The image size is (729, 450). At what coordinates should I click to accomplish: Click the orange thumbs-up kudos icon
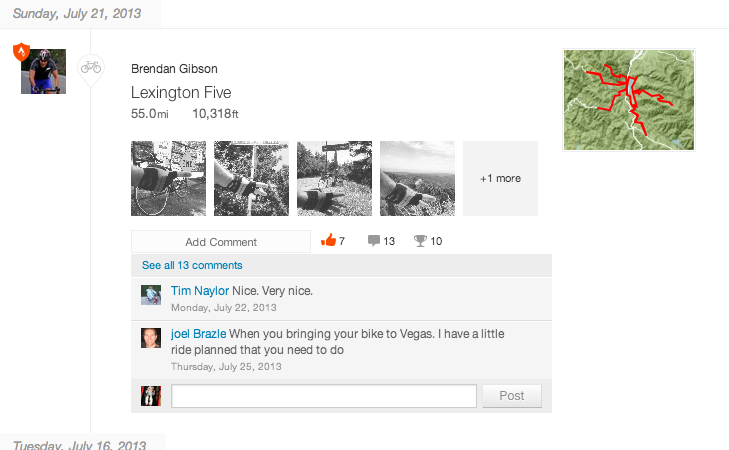click(x=327, y=241)
